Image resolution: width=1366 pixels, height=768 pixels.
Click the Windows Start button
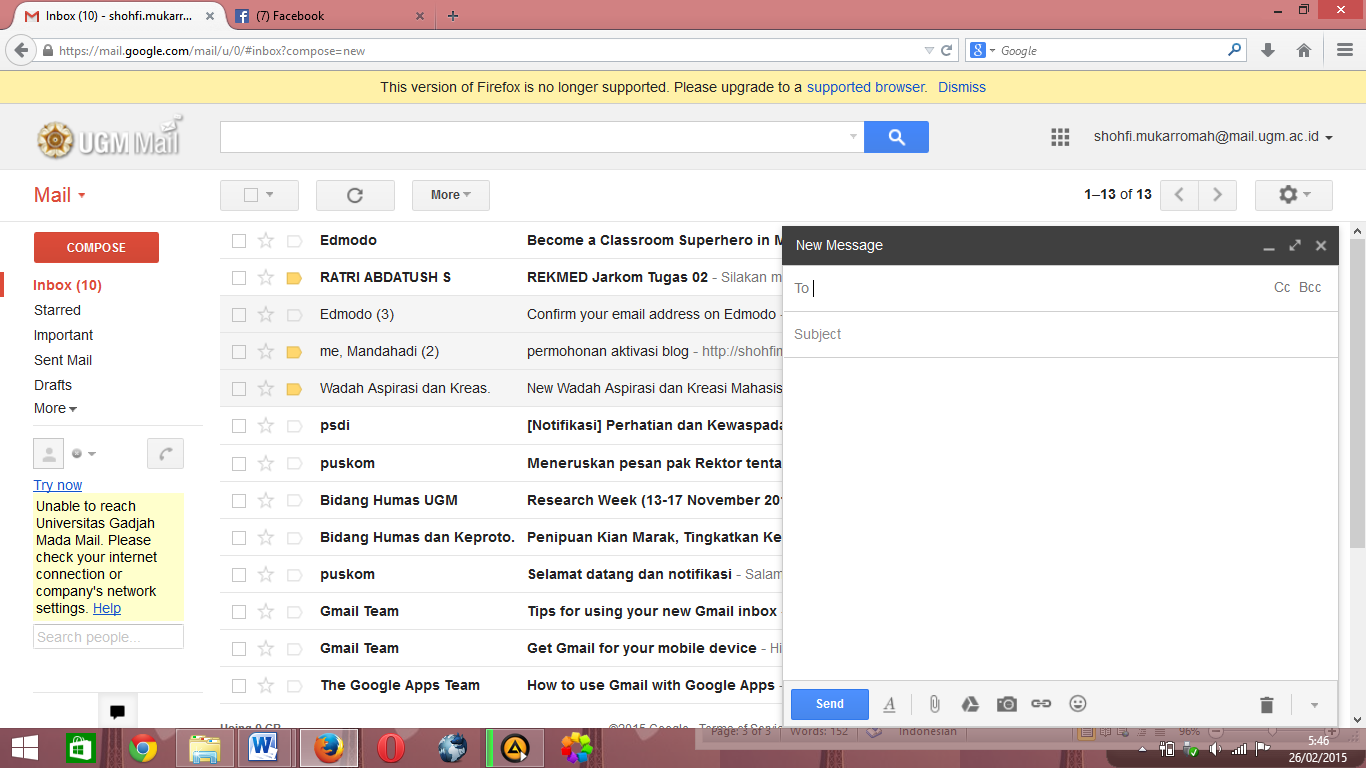(25, 748)
